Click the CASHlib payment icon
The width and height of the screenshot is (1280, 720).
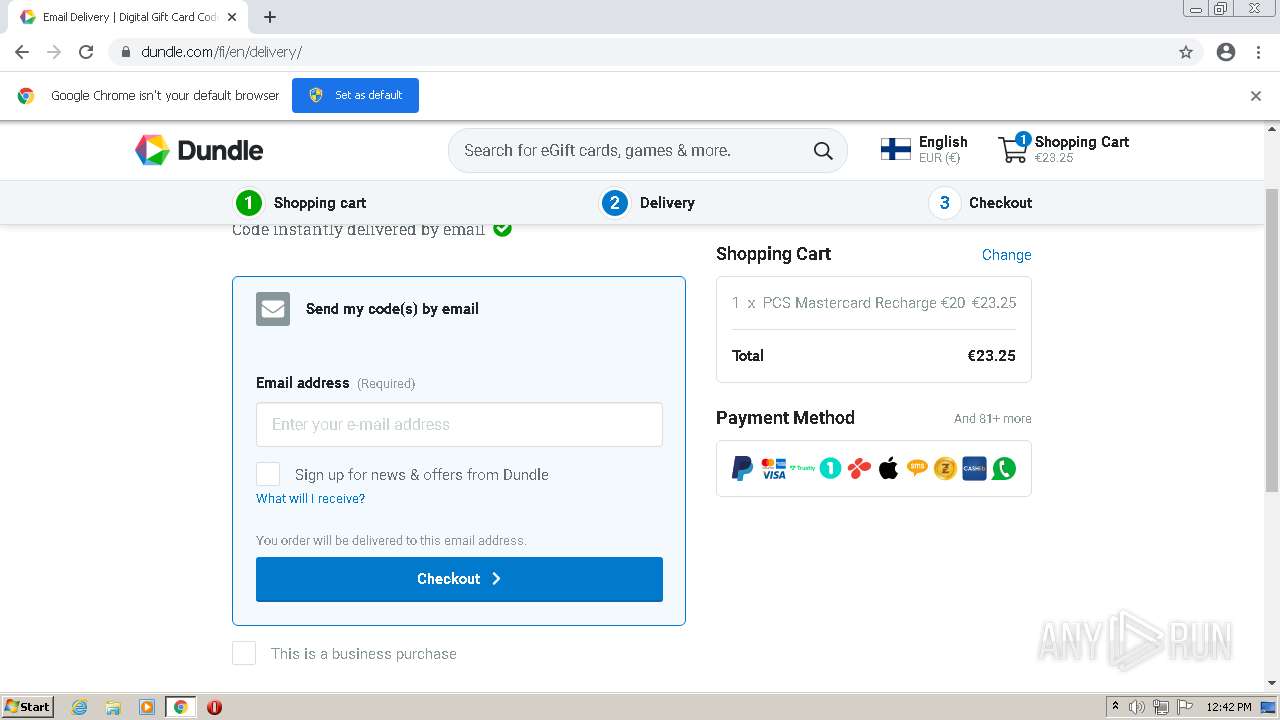click(974, 468)
